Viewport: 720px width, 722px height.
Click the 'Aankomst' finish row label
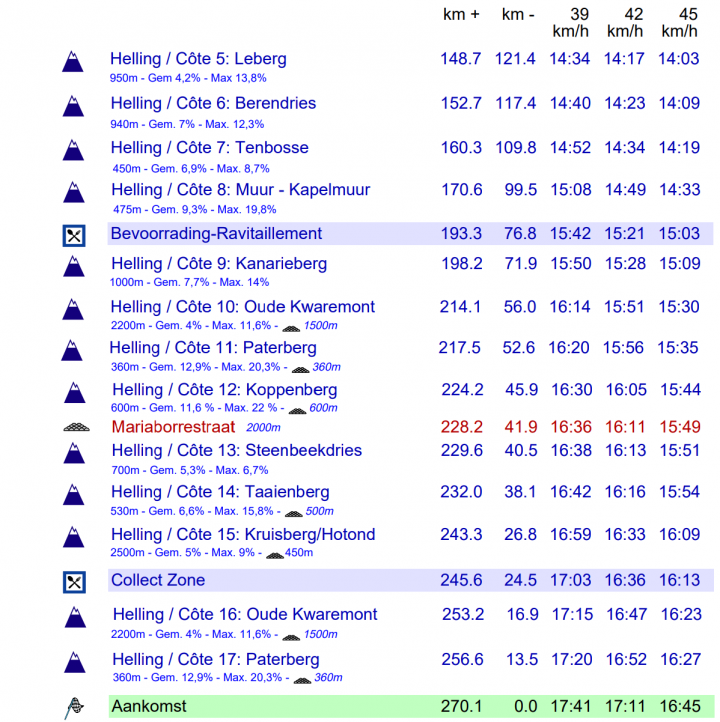(149, 706)
